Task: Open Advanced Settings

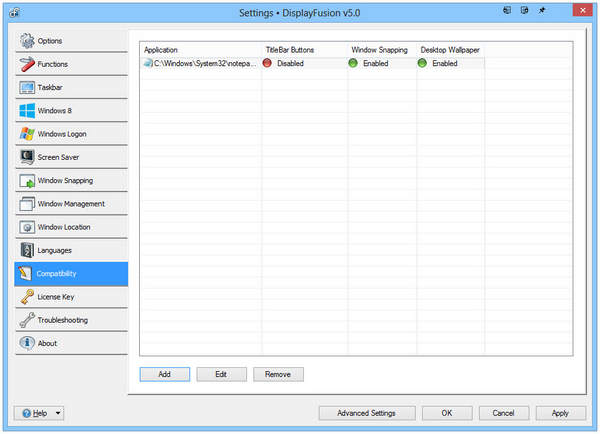Action: click(367, 413)
